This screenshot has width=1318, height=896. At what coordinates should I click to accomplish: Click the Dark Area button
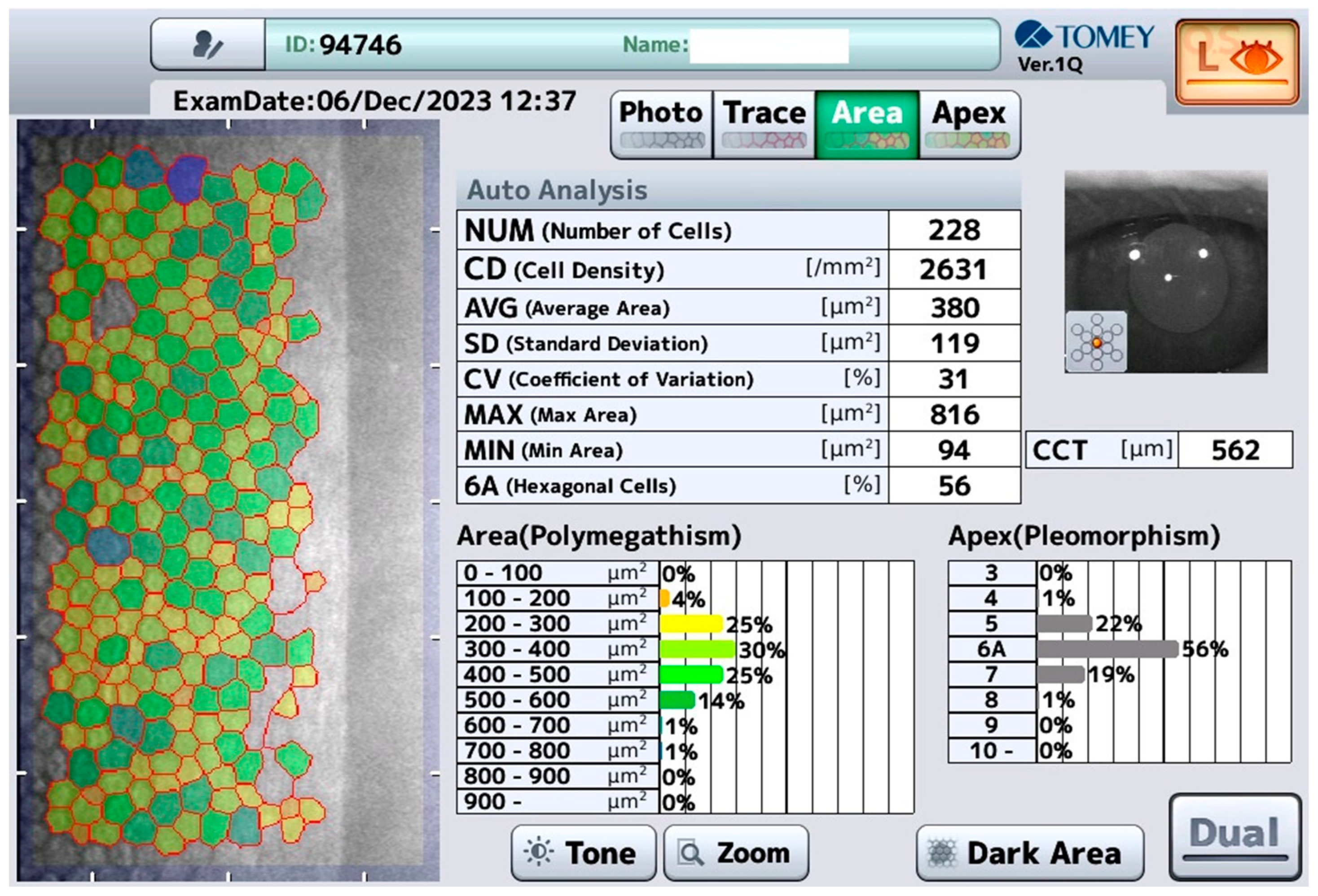click(x=1029, y=852)
